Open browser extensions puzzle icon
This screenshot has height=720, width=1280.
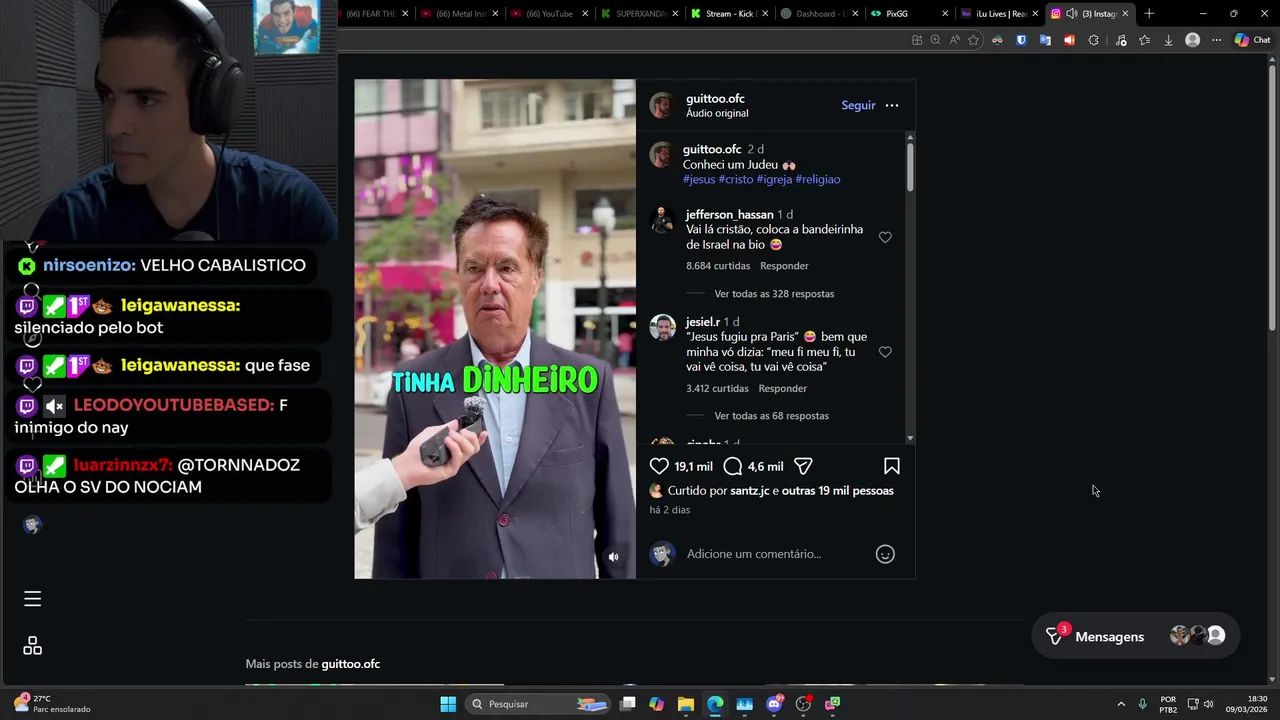tap(1093, 40)
